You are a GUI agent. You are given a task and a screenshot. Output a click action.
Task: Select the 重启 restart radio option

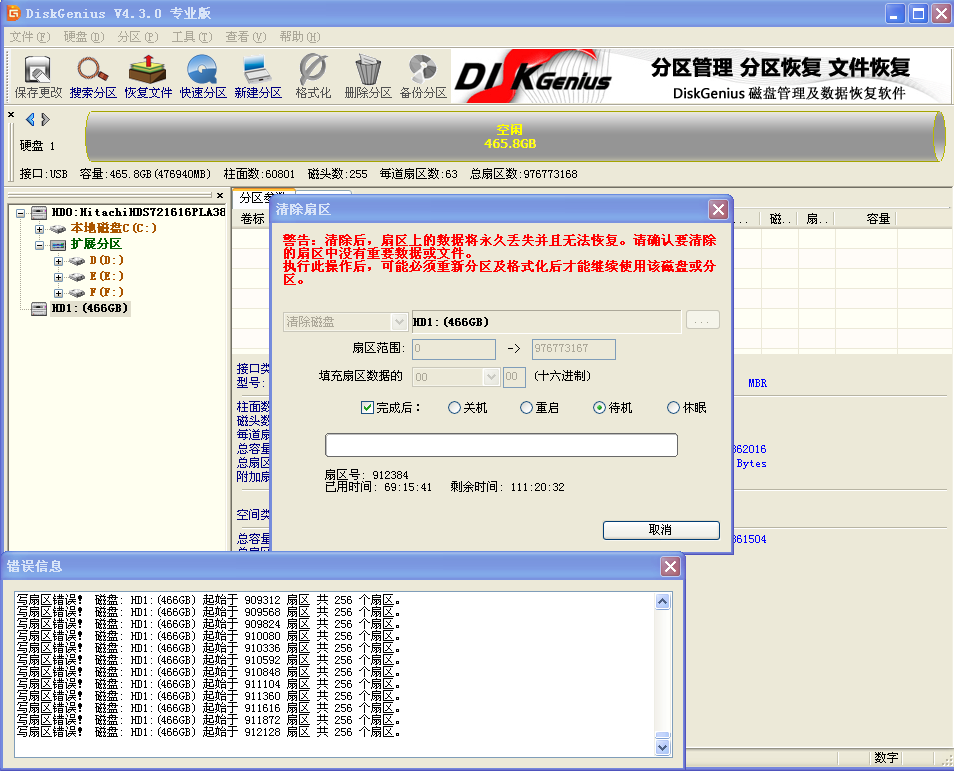coord(526,408)
